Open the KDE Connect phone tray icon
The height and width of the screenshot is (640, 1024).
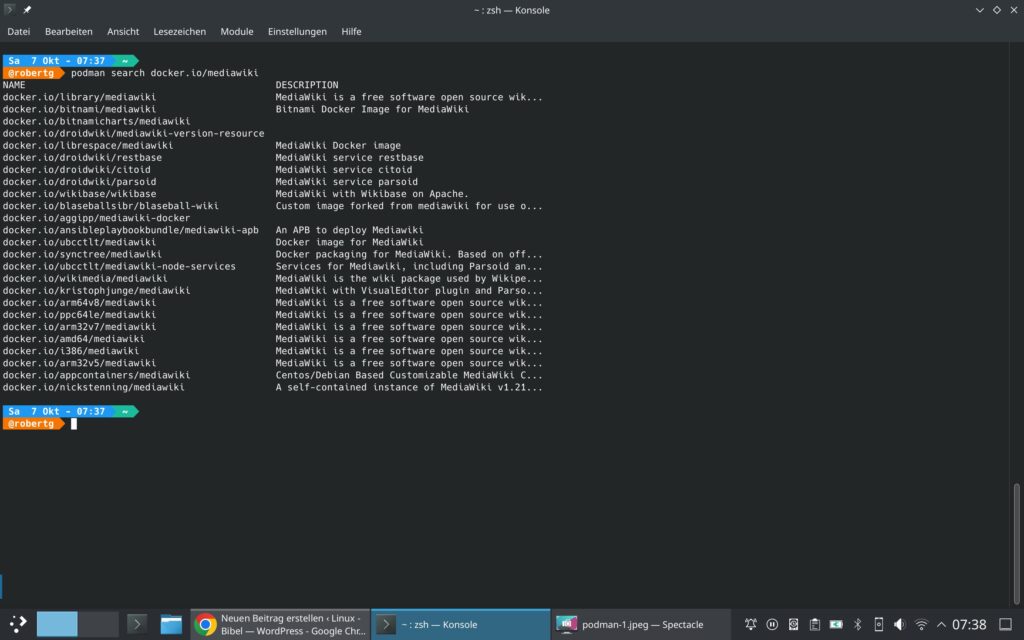[878, 624]
